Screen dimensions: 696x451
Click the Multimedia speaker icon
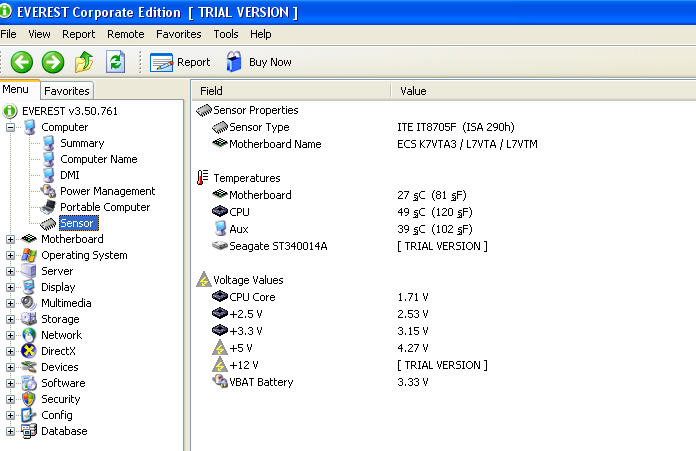(29, 303)
